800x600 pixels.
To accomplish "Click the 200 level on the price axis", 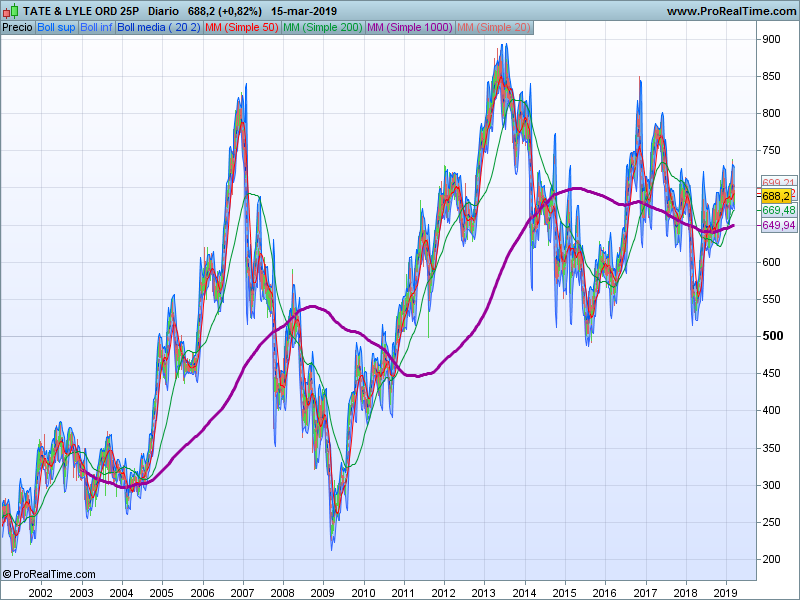I will [771, 559].
